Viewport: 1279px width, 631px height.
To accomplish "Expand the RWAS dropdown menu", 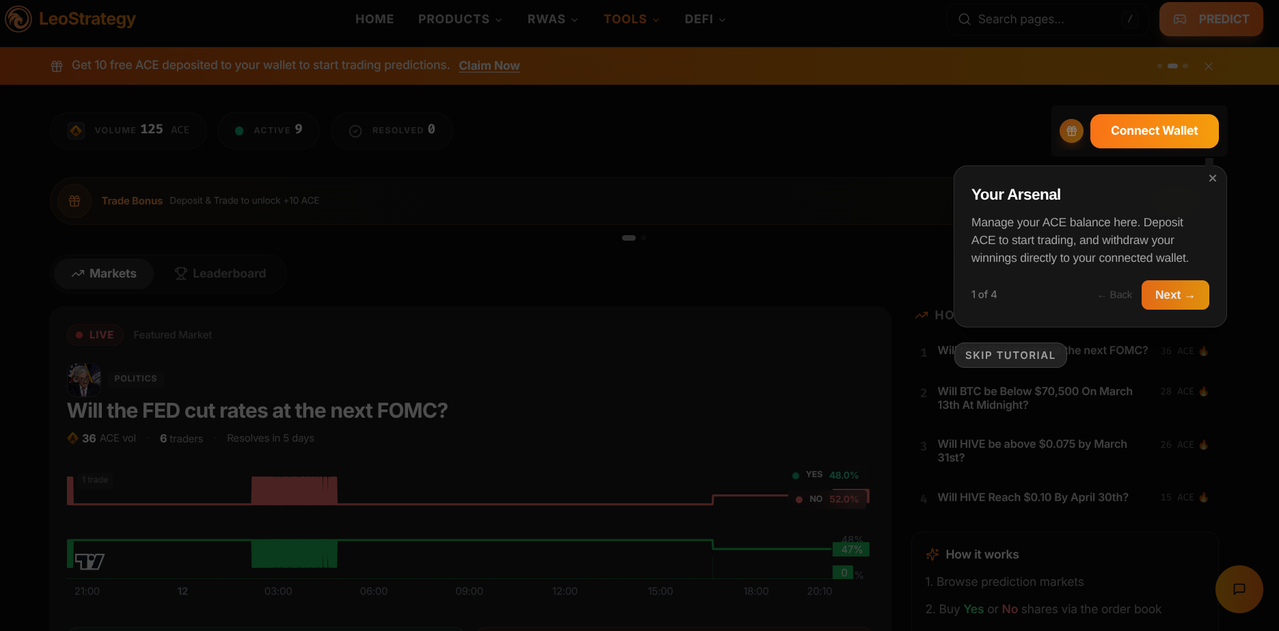I will tap(553, 19).
